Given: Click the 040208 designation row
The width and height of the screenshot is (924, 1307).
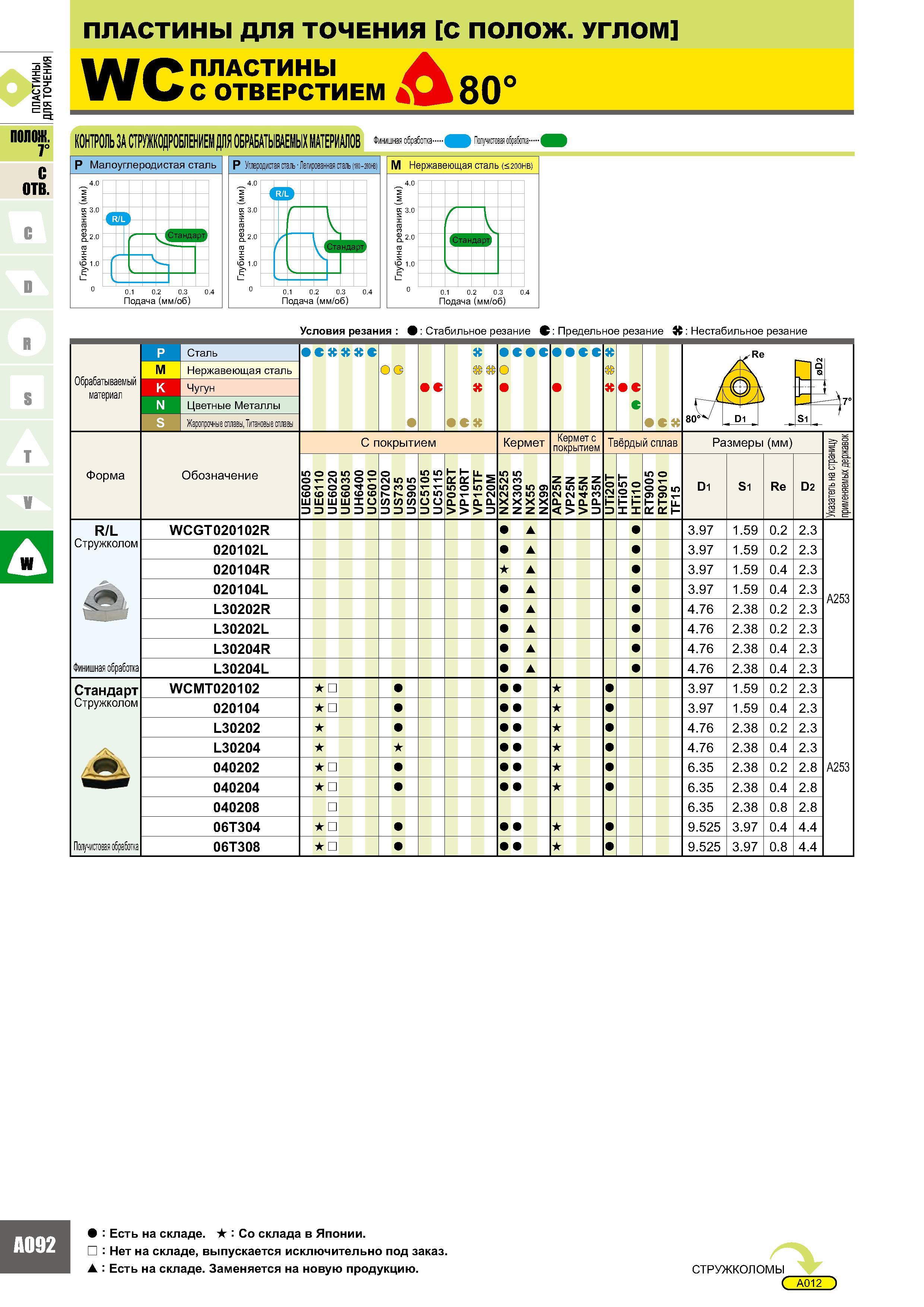Looking at the screenshot, I should click(220, 807).
